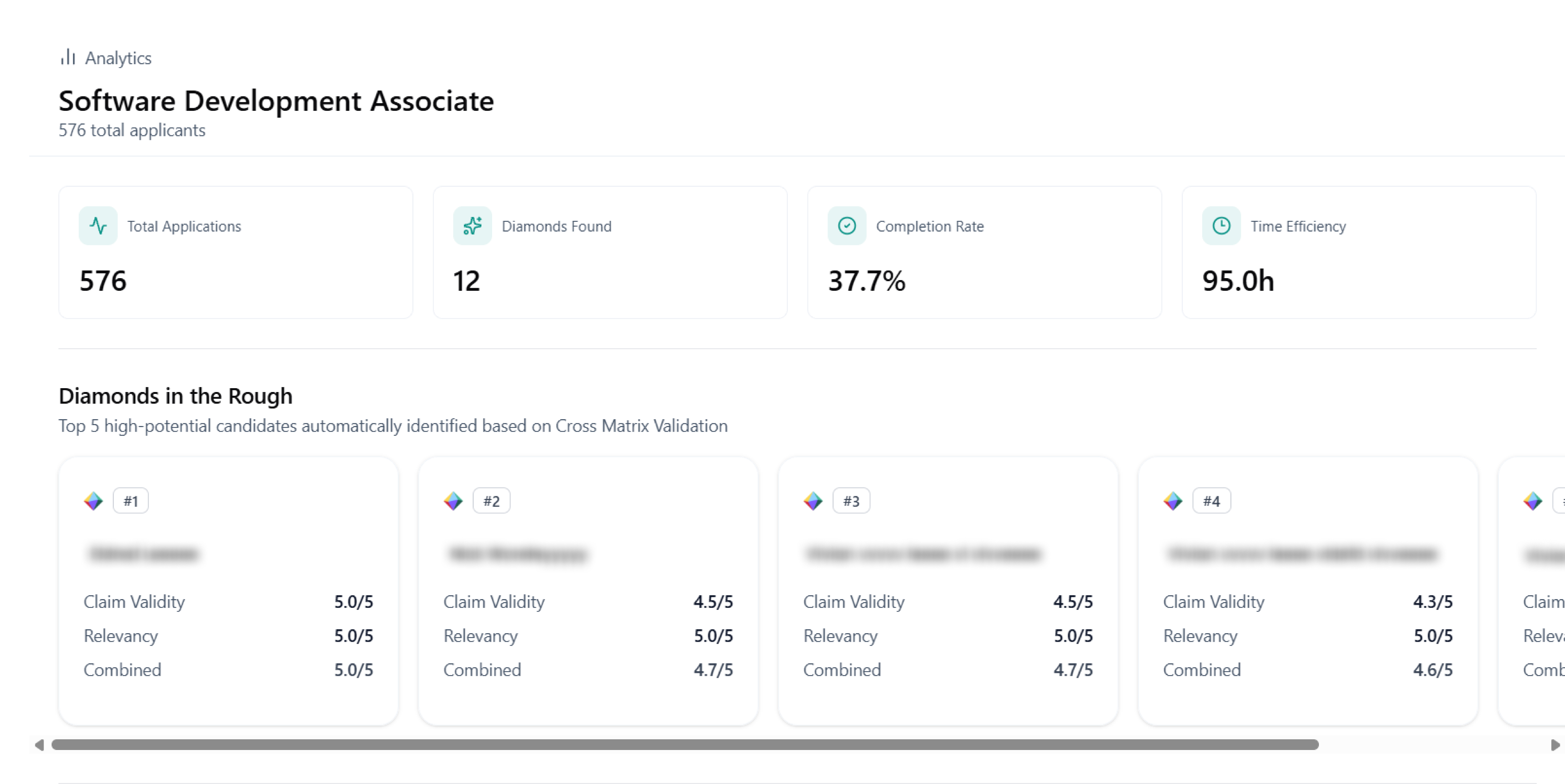Open the blurred candidate name on card #1
This screenshot has width=1565, height=784.
click(x=143, y=554)
